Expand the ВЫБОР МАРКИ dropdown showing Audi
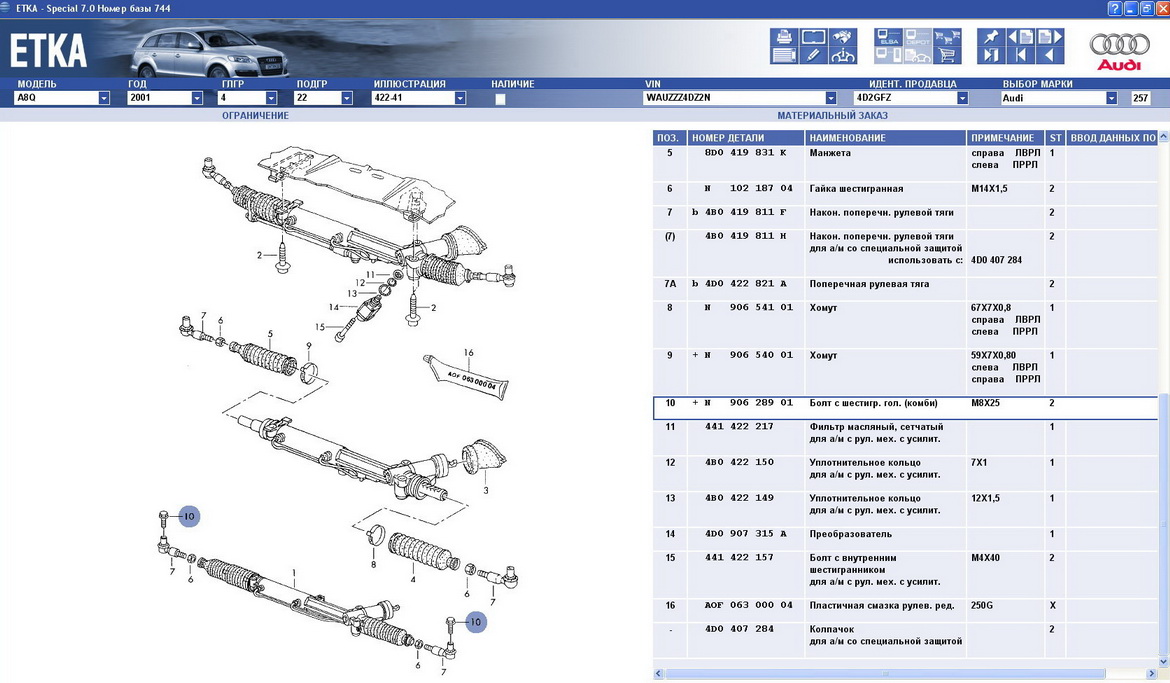Viewport: 1170px width, 683px height. (1111, 98)
